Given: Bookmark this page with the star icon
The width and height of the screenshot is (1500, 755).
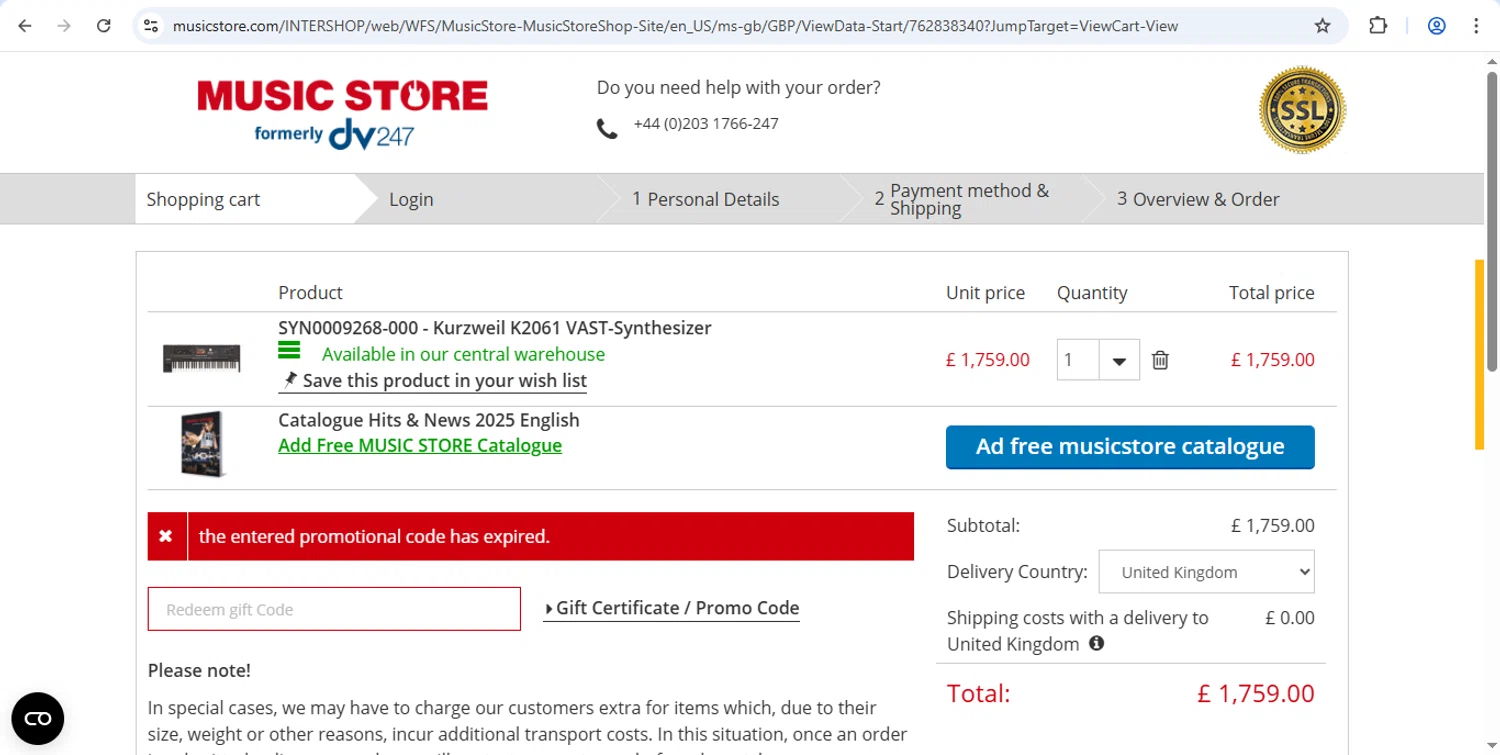Looking at the screenshot, I should click(1322, 26).
